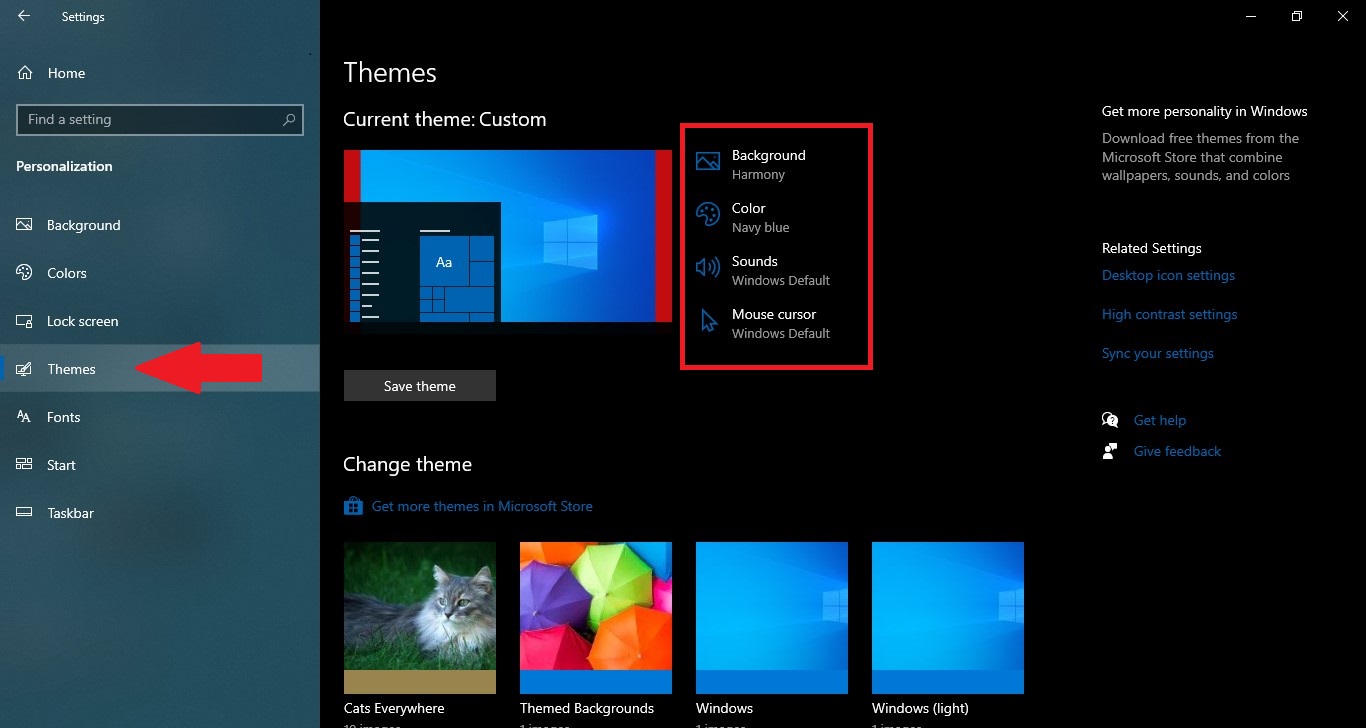
Task: Click Sounds Windows Default label text
Action: click(x=781, y=270)
